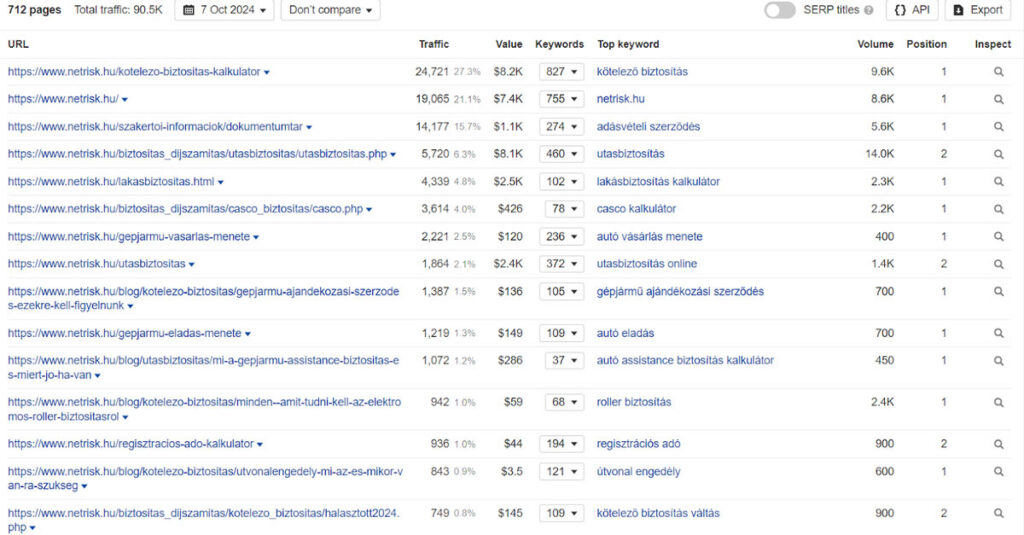
Task: Sort by the Top keyword column header
Action: [628, 44]
